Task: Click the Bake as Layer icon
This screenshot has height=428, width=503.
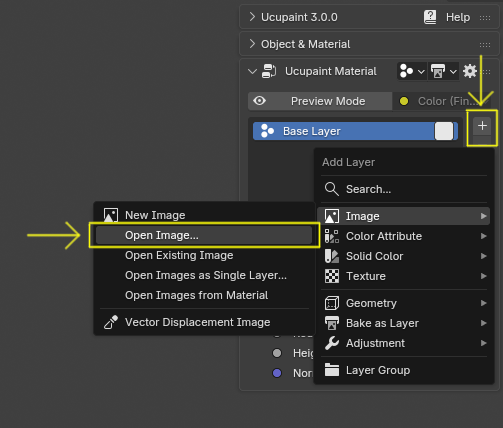Action: [x=332, y=323]
